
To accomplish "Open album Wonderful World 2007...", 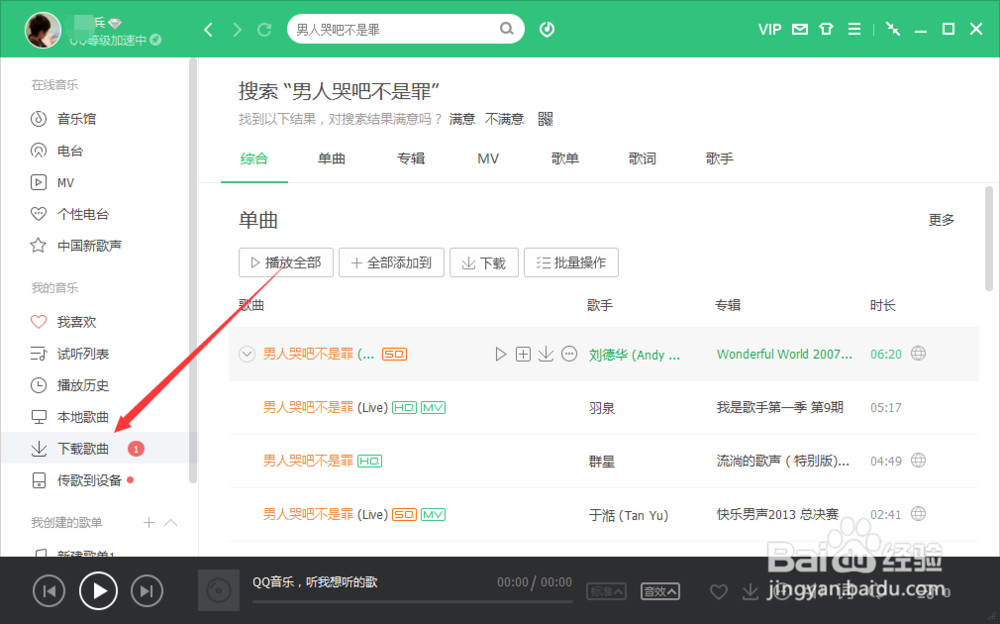I will 784,354.
